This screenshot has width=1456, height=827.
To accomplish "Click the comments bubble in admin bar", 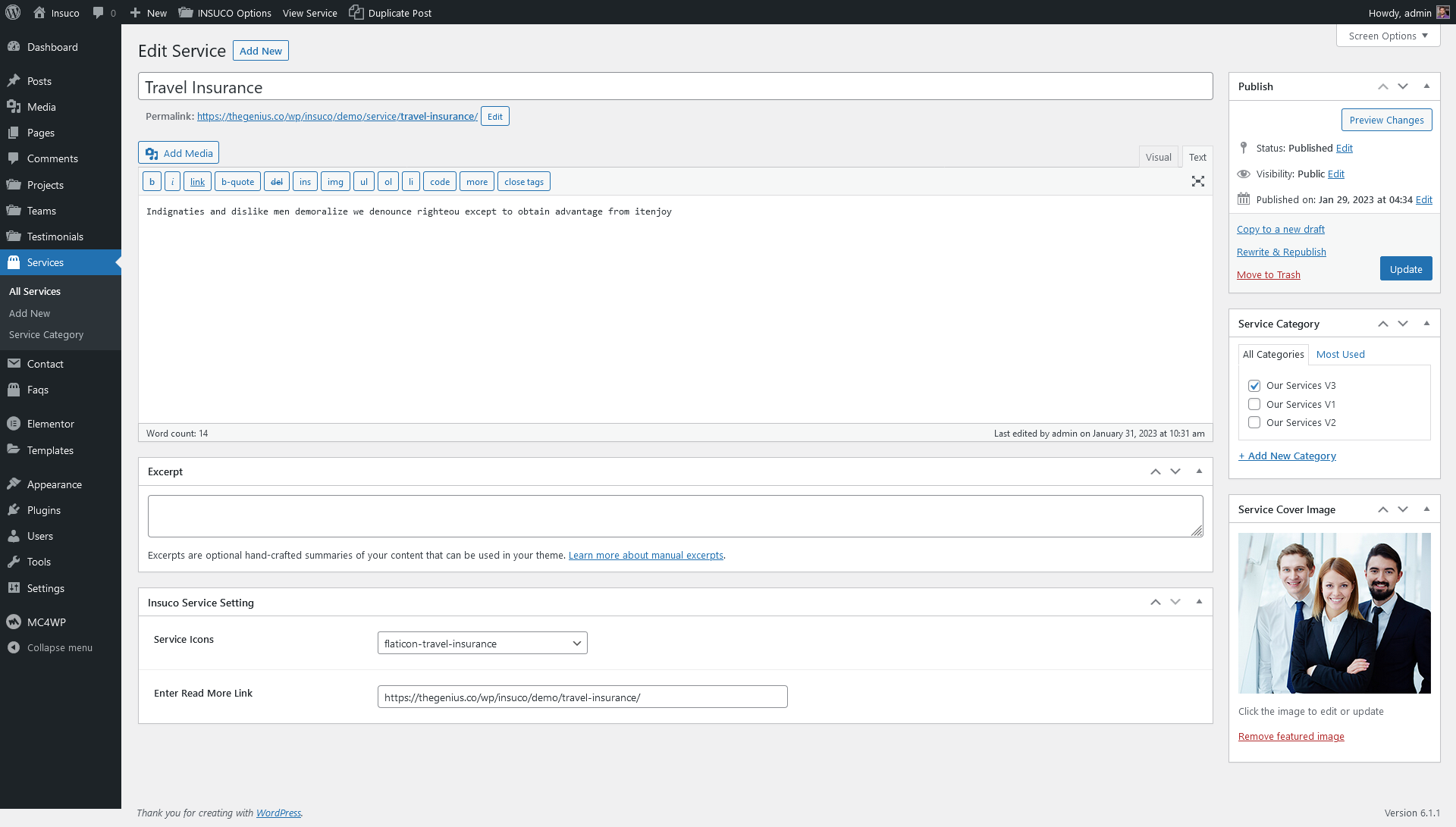I will 99,12.
